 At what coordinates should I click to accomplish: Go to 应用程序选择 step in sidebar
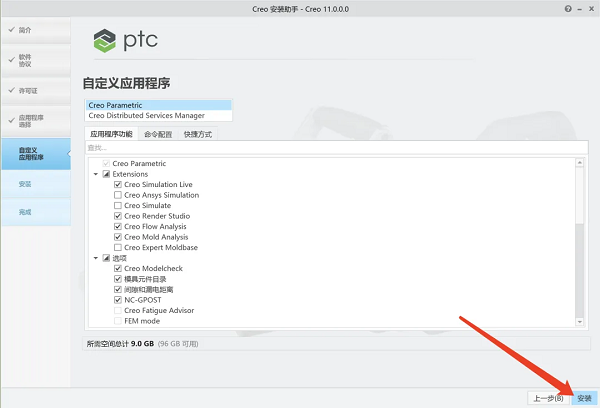(36, 121)
